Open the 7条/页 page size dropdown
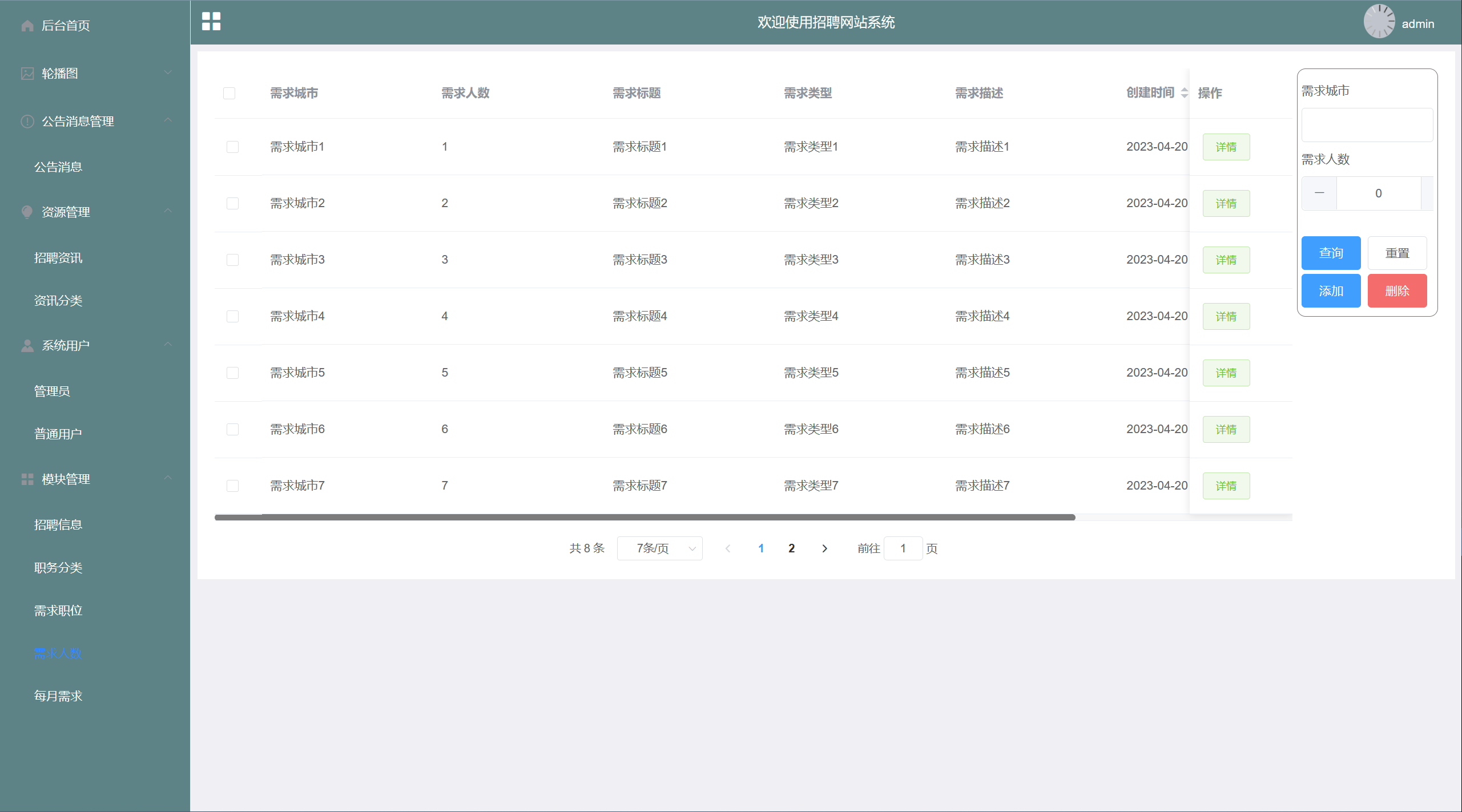Screen dimensions: 1462x812 [x=659, y=548]
